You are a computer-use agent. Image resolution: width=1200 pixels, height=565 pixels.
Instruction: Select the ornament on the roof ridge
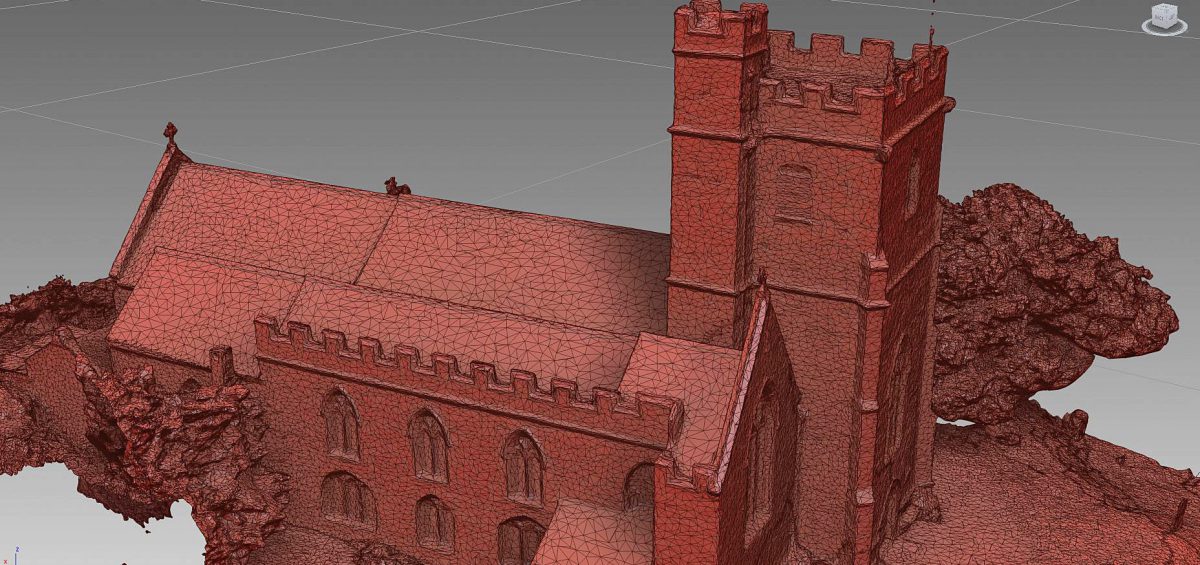point(397,186)
